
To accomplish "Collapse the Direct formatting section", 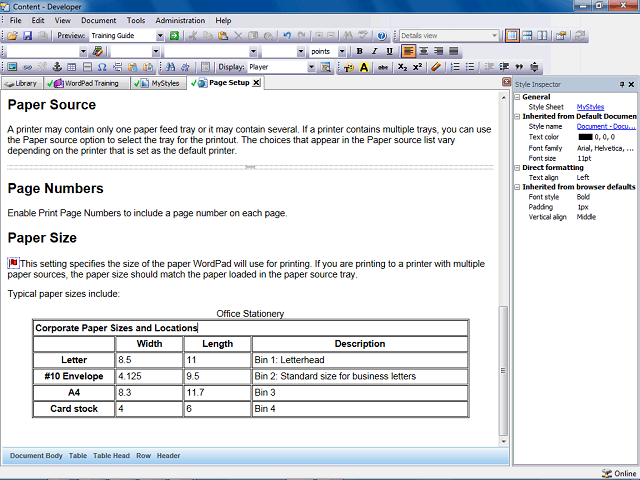I will pyautogui.click(x=517, y=168).
